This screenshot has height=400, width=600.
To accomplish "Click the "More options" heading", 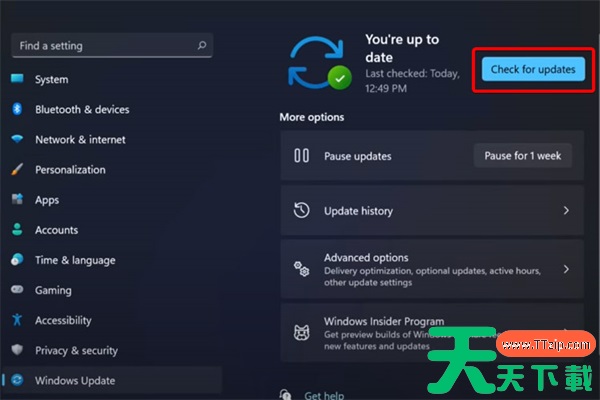I will [311, 117].
